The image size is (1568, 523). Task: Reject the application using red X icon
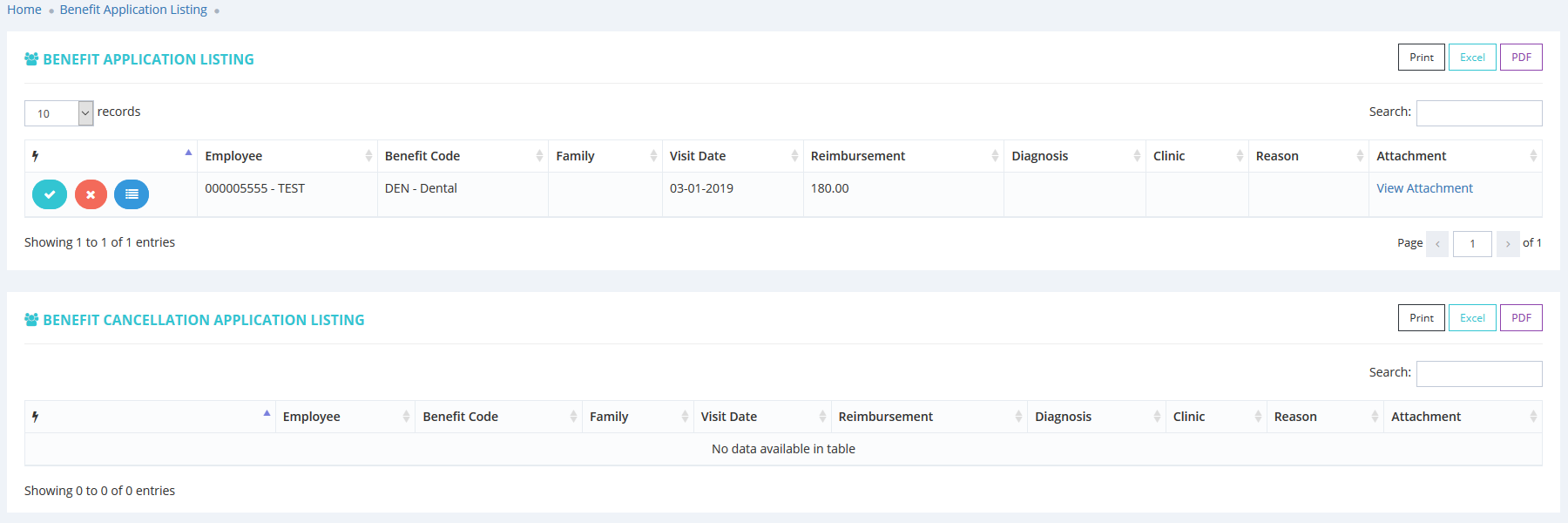tap(91, 194)
